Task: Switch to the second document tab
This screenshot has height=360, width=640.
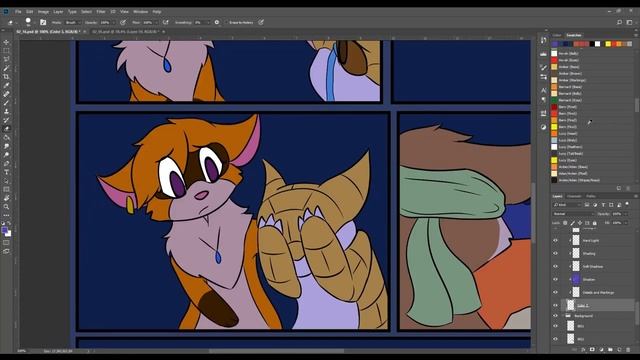Action: [126, 31]
